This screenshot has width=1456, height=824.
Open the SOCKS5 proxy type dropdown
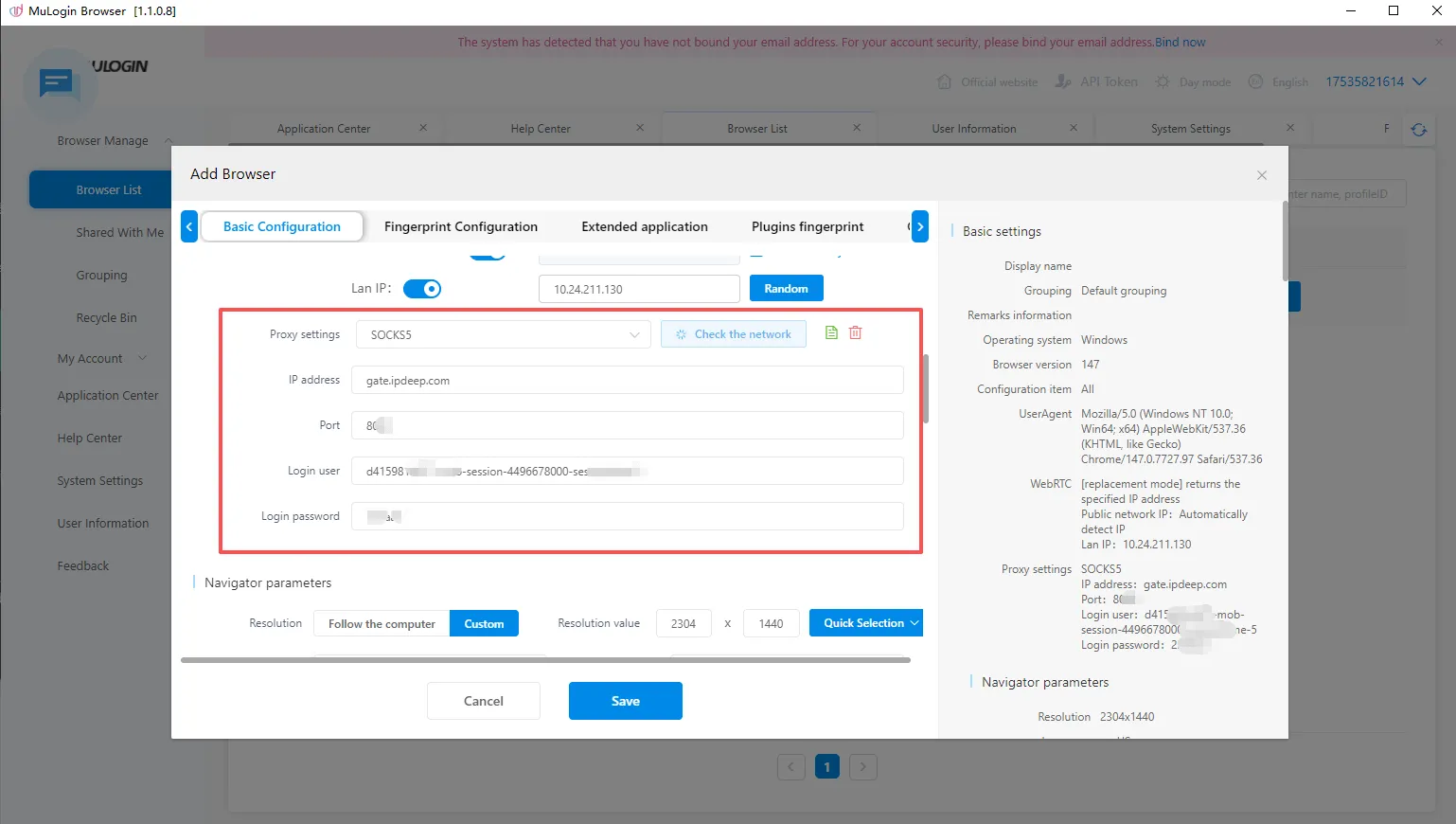pos(504,334)
